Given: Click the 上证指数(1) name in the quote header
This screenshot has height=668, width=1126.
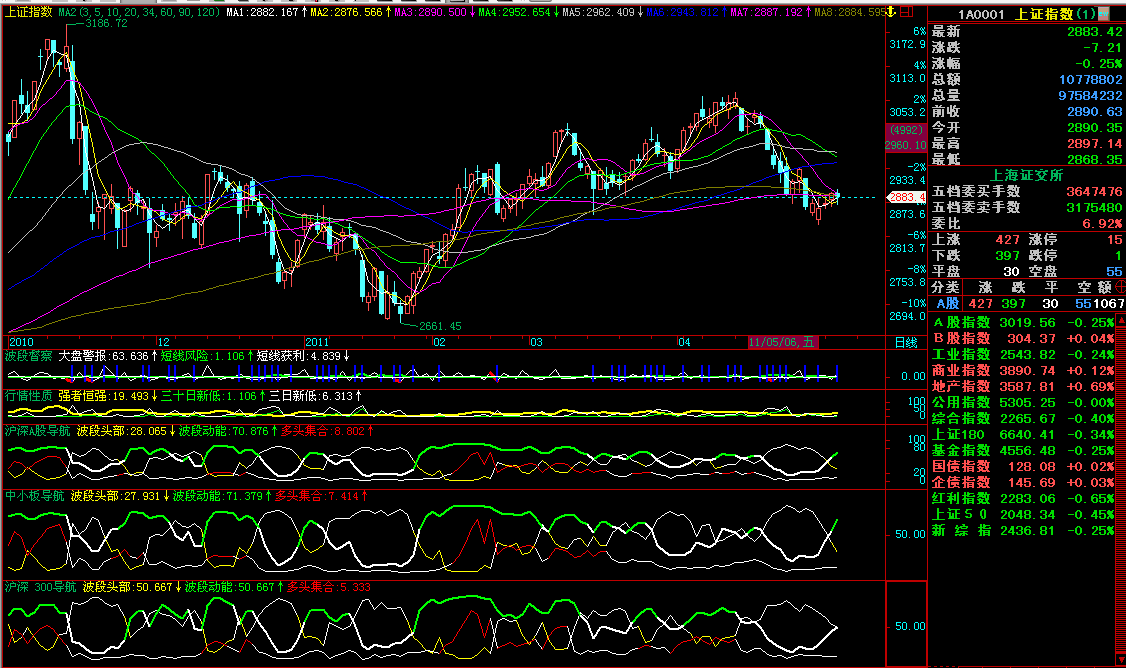Looking at the screenshot, I should pos(1055,14).
